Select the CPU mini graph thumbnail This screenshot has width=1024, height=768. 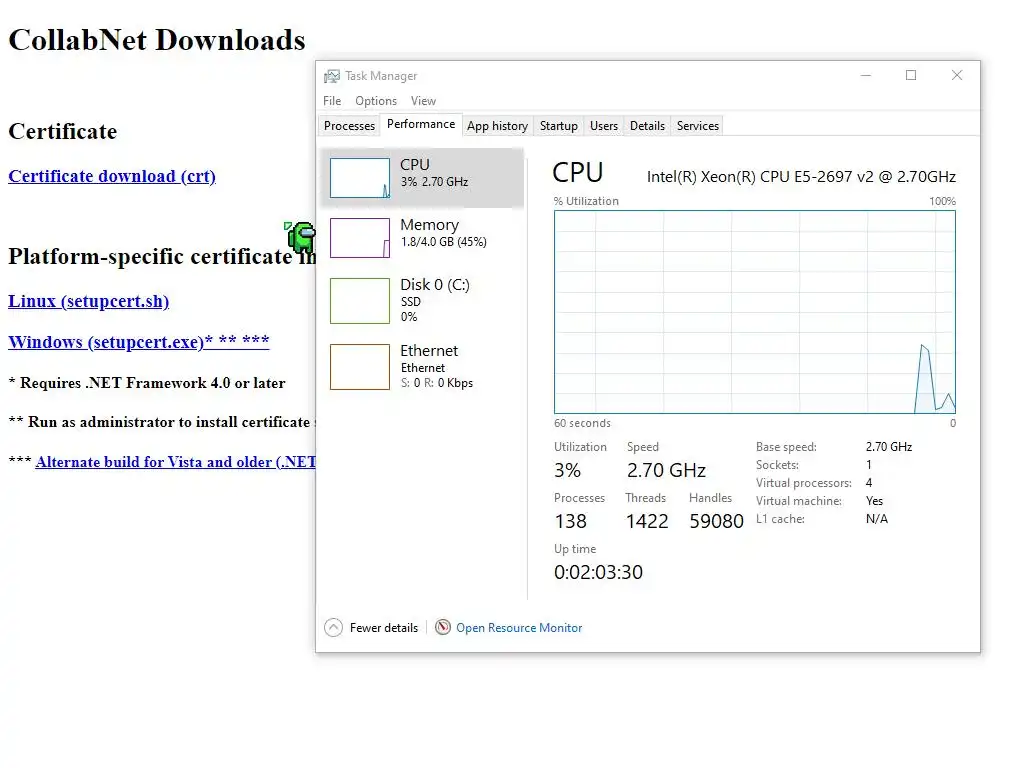pos(360,178)
